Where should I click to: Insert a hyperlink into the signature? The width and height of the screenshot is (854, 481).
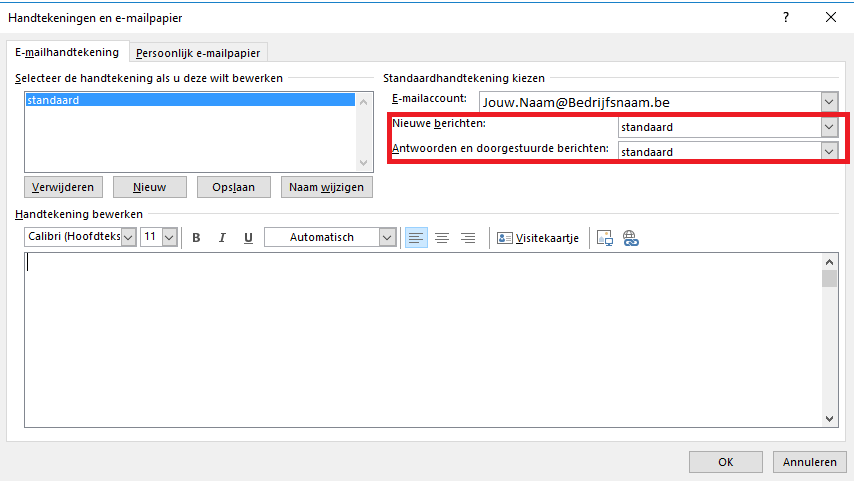point(631,238)
